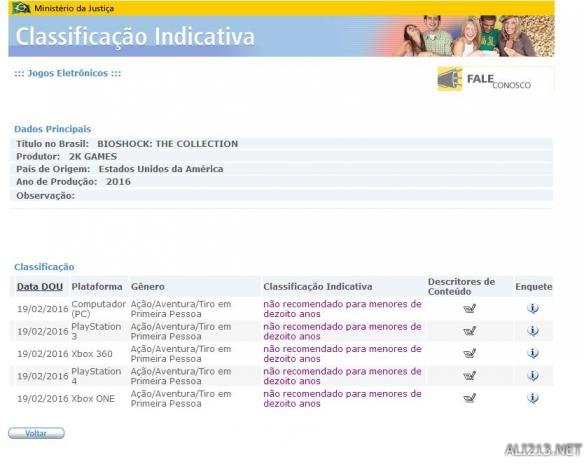This screenshot has width=584, height=464.
Task: Click Enquete info icon for Xbox 360
Action: (533, 353)
